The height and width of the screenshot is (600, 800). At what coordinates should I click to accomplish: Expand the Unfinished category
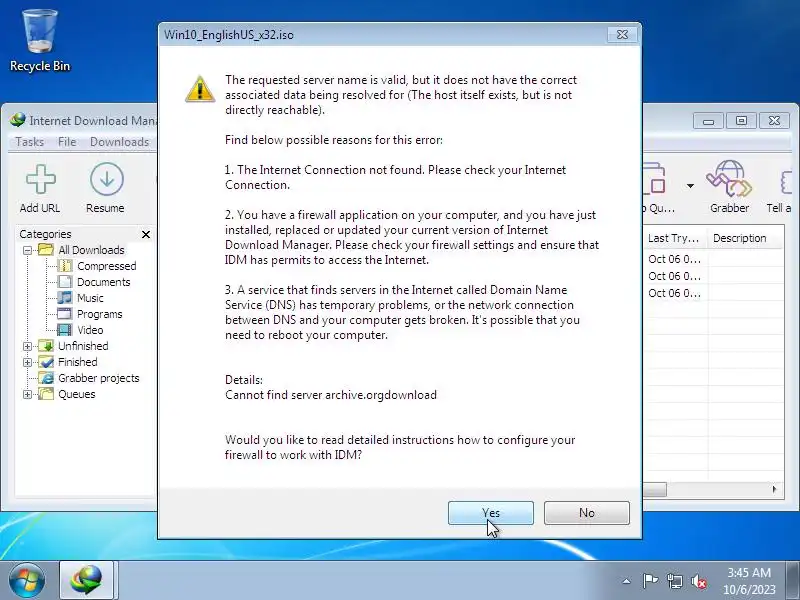click(x=28, y=346)
